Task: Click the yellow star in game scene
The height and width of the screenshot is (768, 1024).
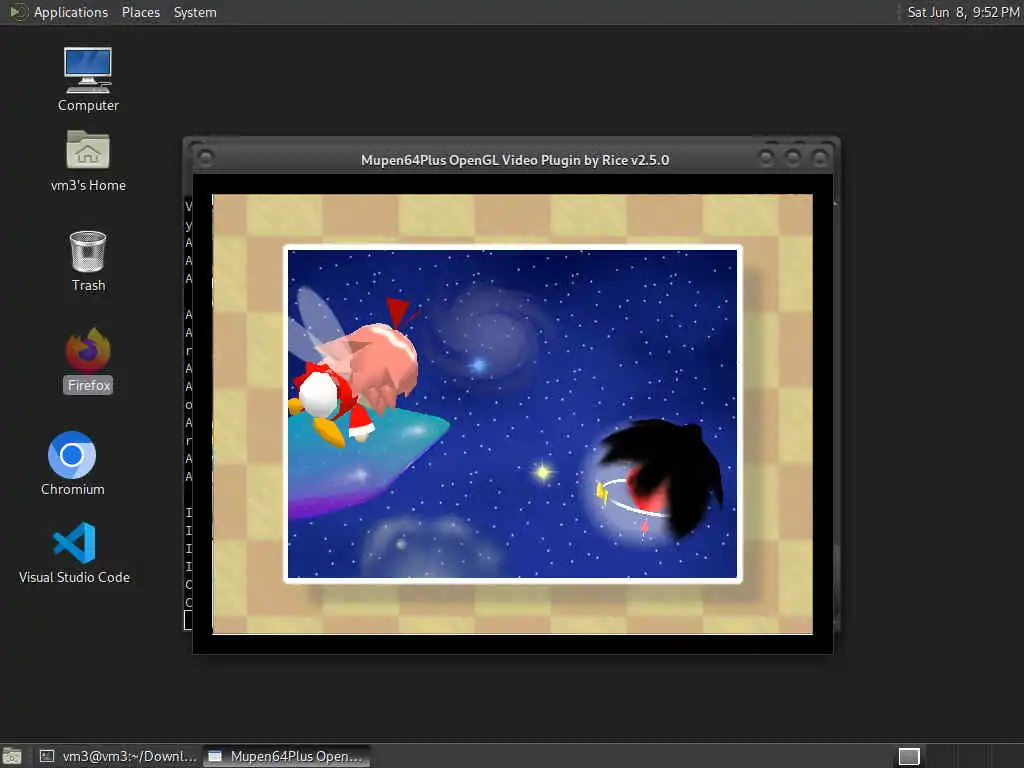Action: [x=542, y=472]
